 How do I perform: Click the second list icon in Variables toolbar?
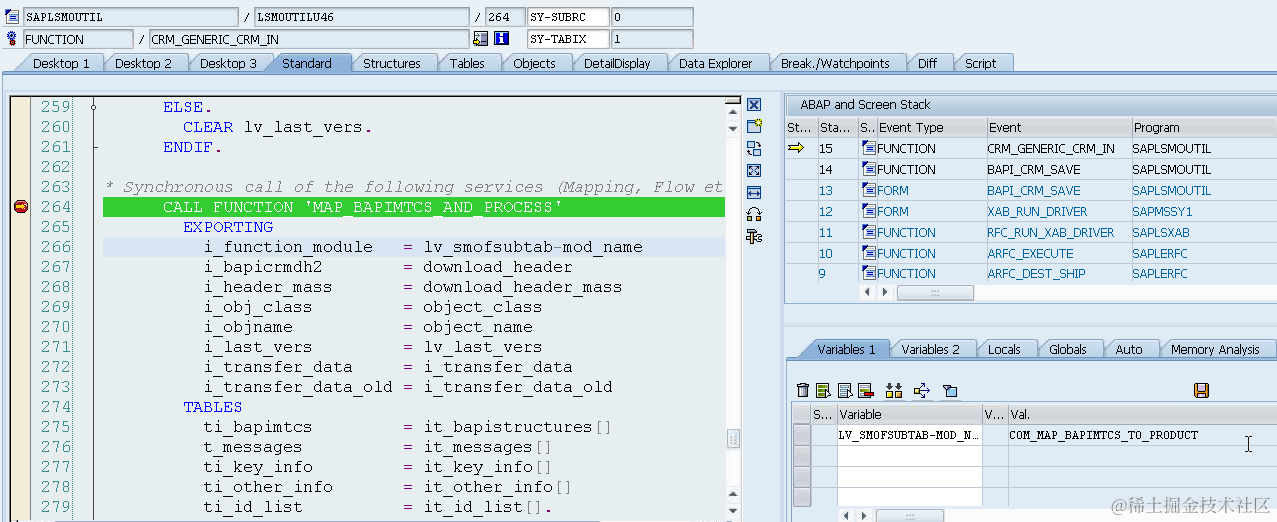[x=845, y=390]
